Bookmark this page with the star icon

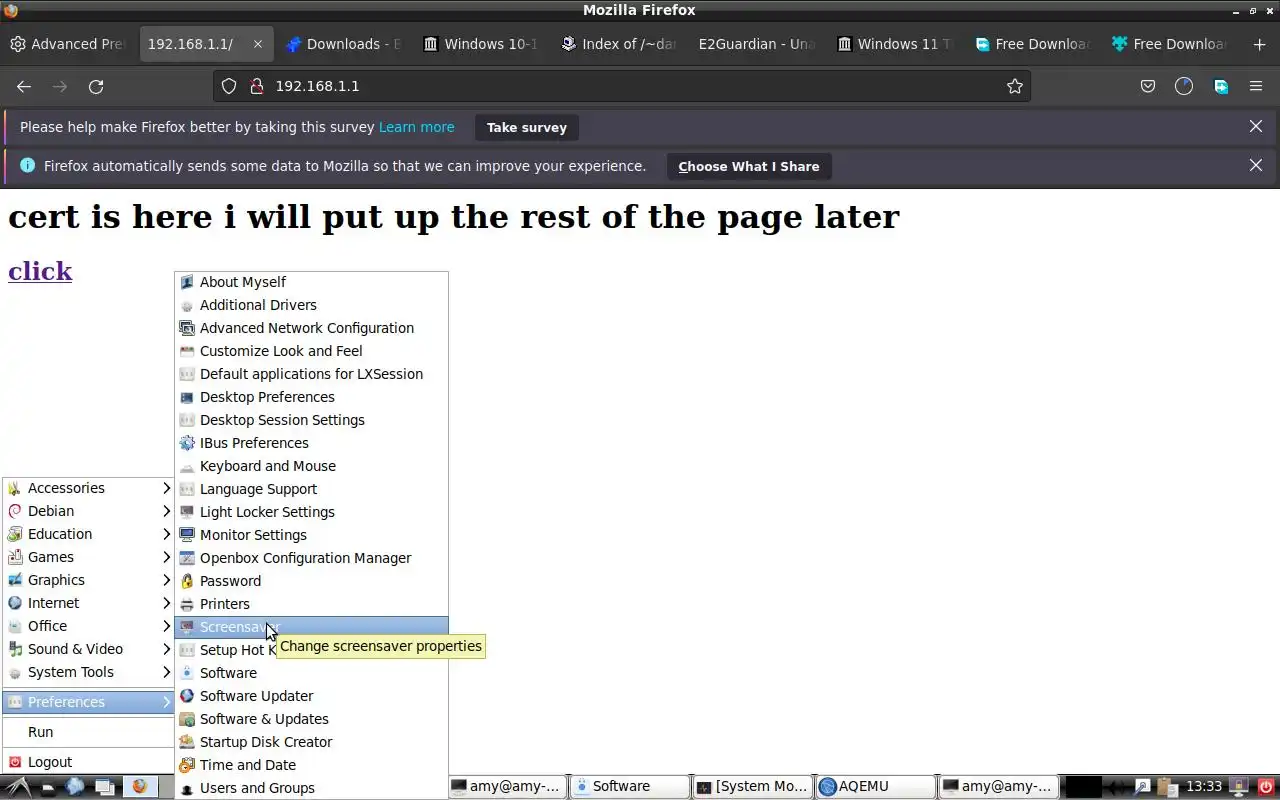(1015, 86)
